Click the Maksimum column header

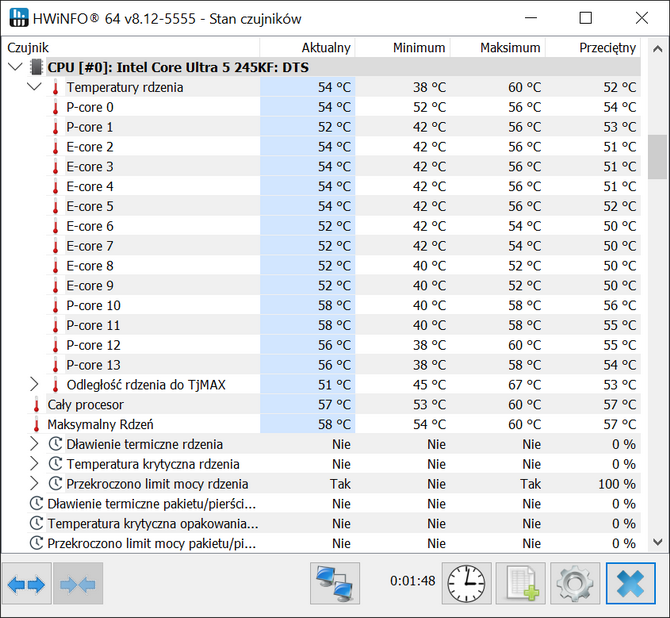click(x=498, y=47)
